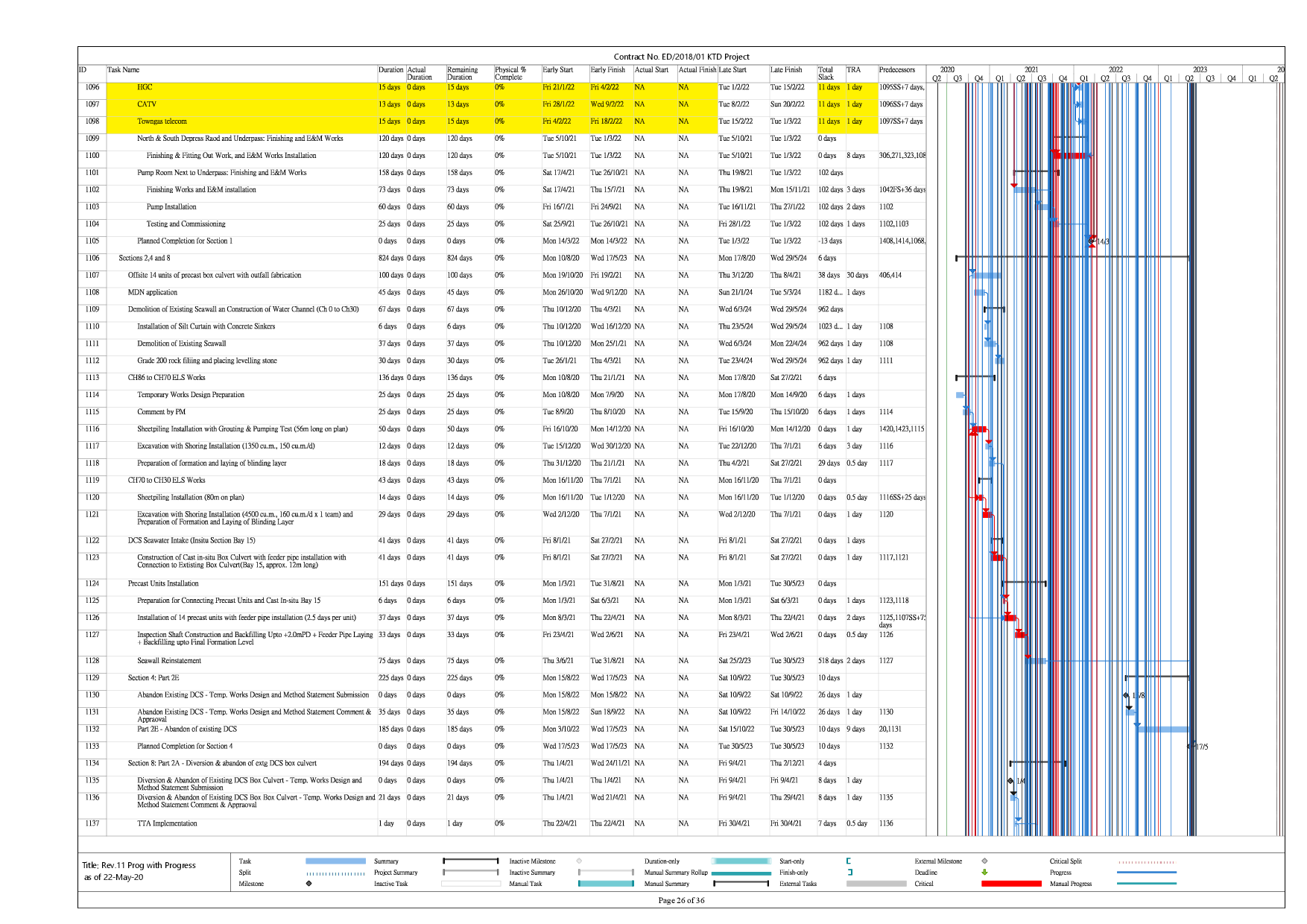
Task: Select the highlighted 'Towngas telecom' task row
Action: click(x=162, y=121)
